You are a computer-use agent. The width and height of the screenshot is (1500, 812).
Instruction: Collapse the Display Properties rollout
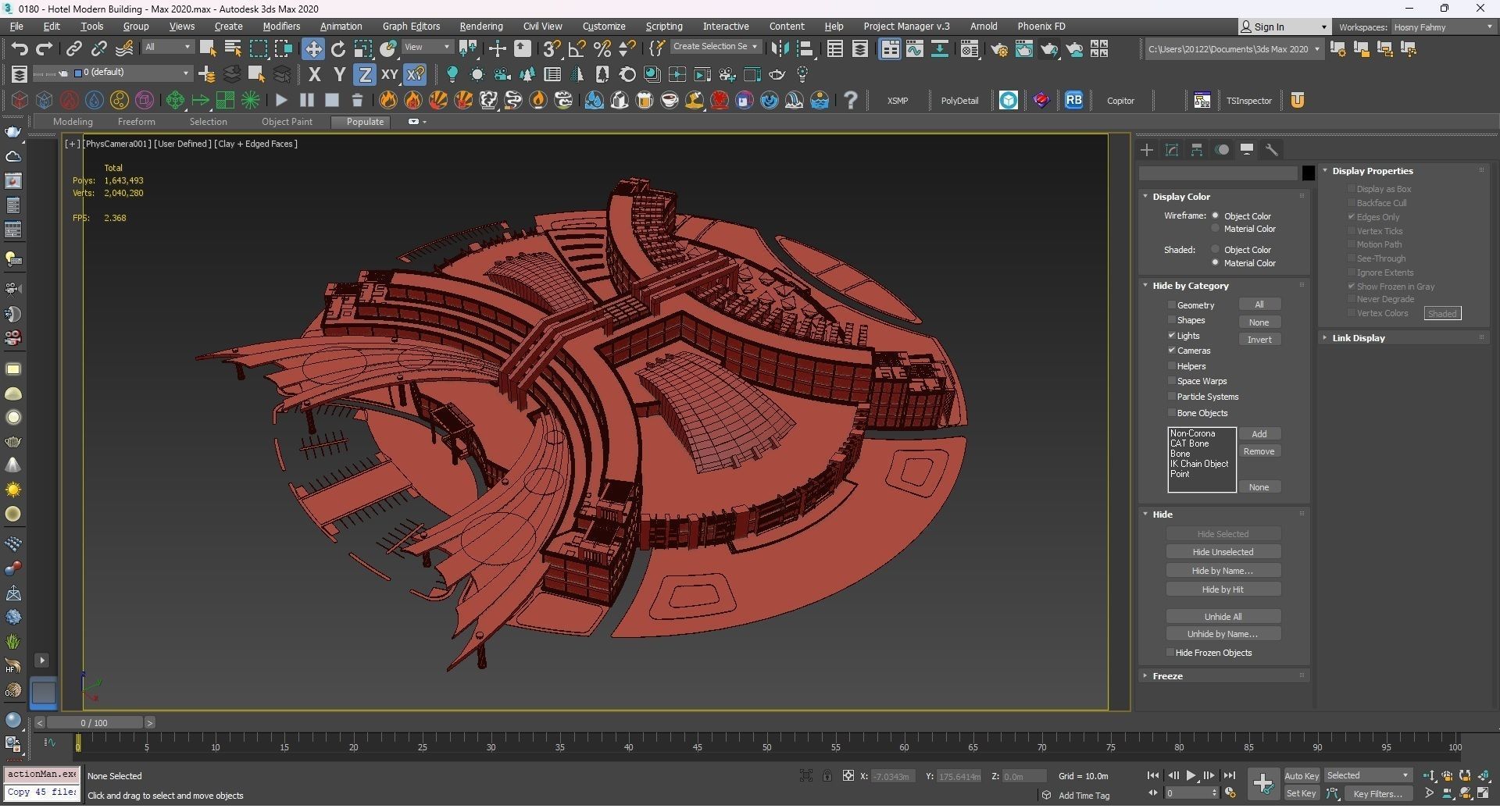1371,171
